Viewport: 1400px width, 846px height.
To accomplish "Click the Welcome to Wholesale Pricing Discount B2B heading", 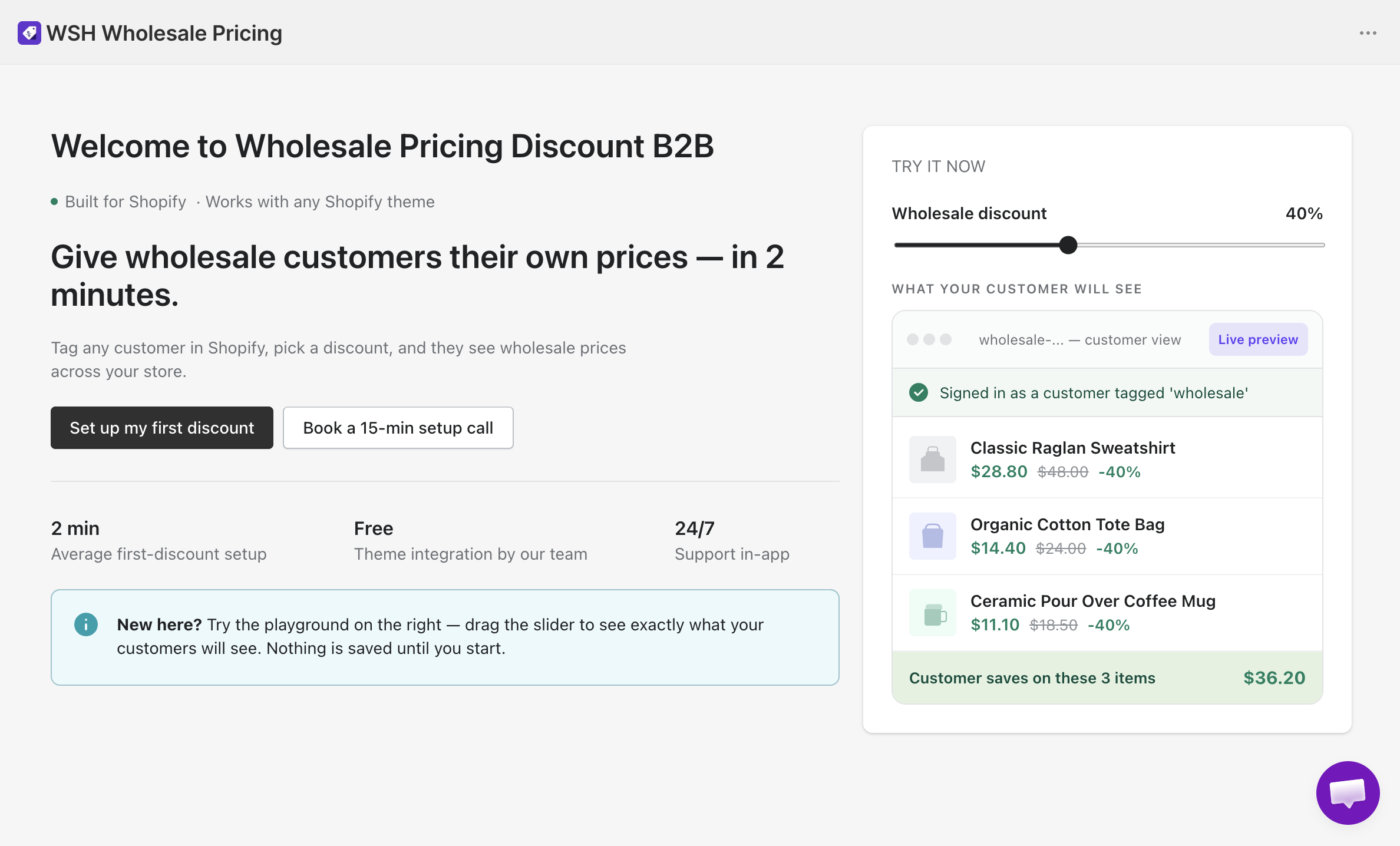I will (x=382, y=146).
